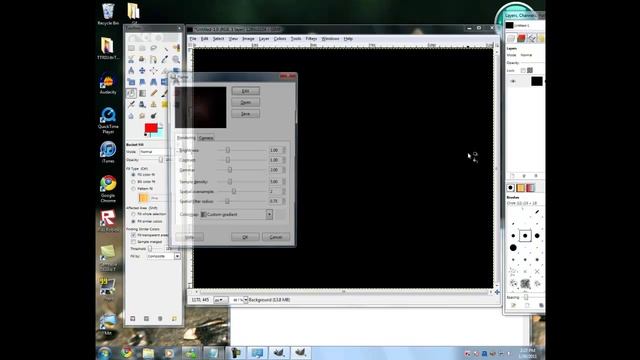Toggle Background layer visibility eye
The height and width of the screenshot is (360, 640).
(513, 81)
